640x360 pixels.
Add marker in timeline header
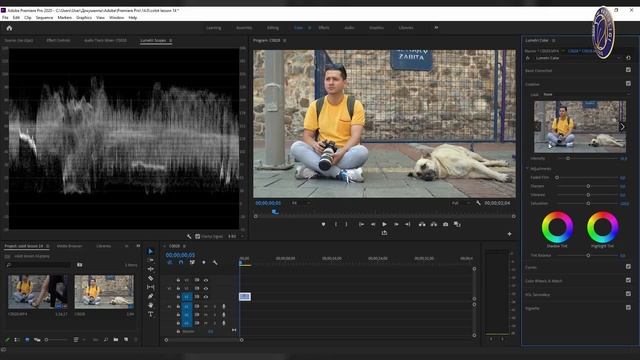(204, 262)
